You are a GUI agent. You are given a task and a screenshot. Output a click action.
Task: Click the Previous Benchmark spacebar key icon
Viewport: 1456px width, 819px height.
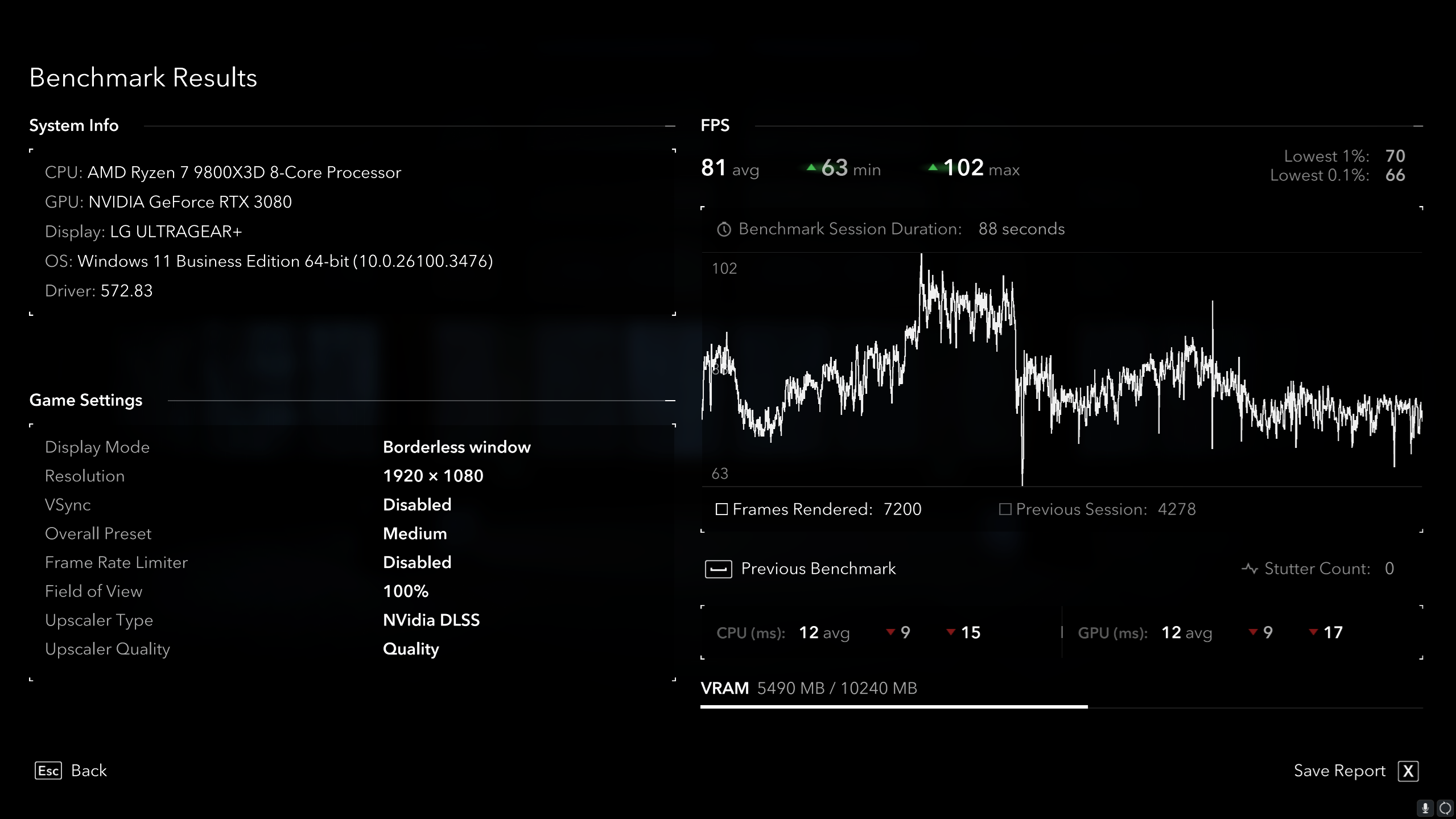(x=718, y=569)
